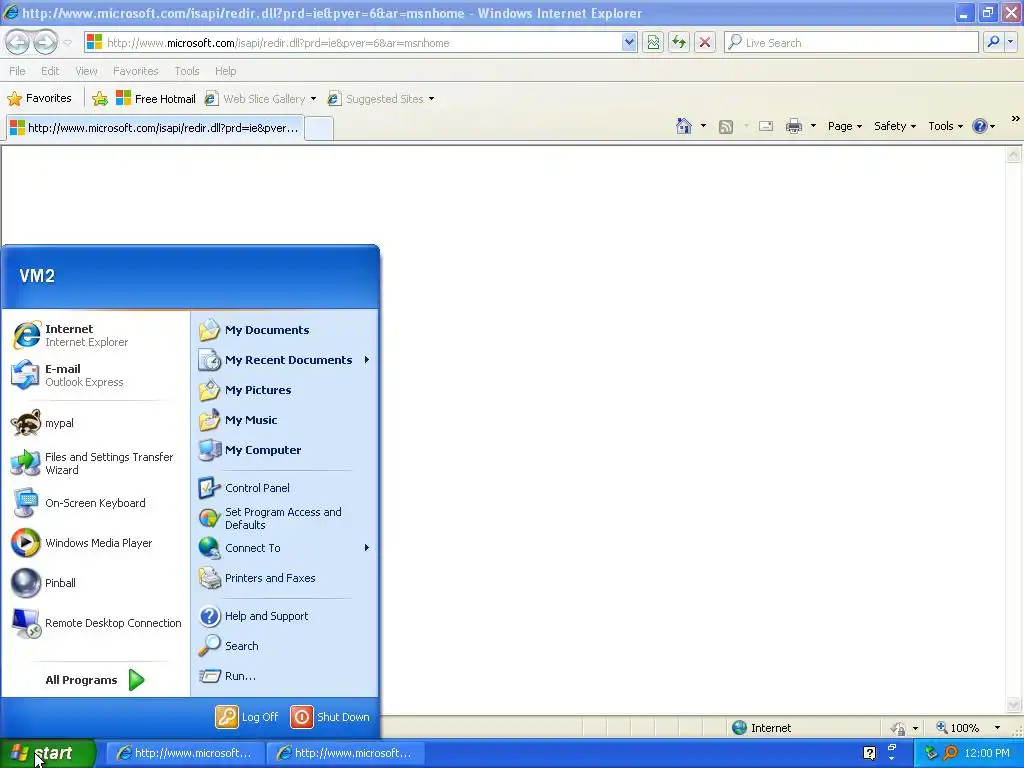The image size is (1024, 768).
Task: Click the taskbar clock showing 12:00 PM
Action: (987, 753)
